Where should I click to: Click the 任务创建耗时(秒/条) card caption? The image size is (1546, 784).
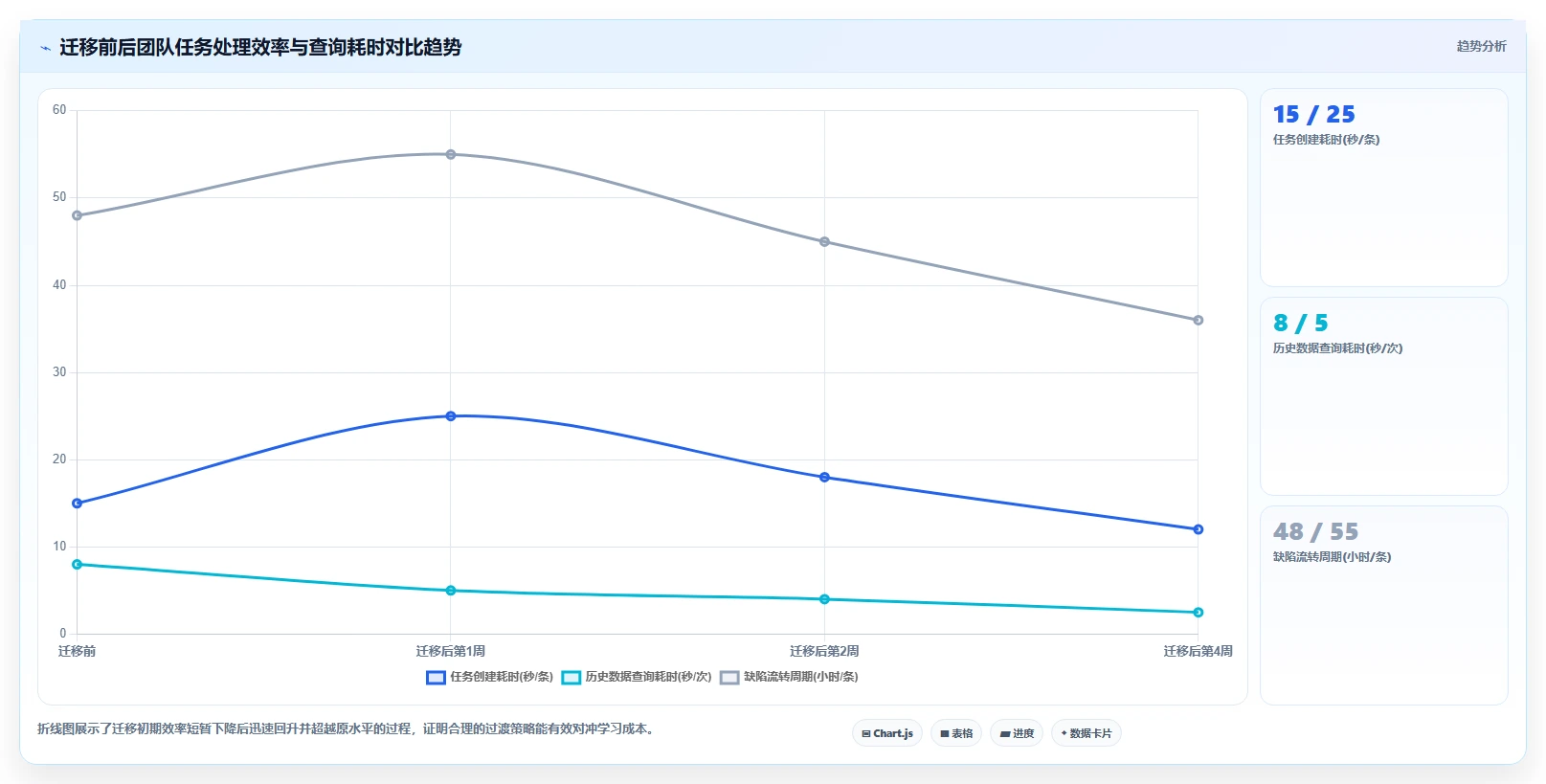click(x=1326, y=140)
